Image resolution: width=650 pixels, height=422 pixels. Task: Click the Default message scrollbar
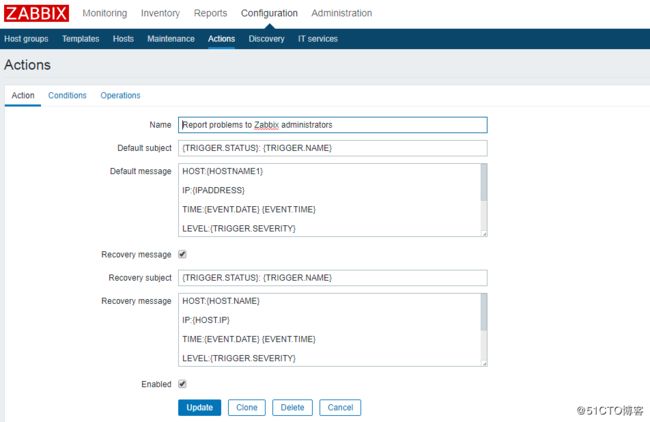[484, 200]
